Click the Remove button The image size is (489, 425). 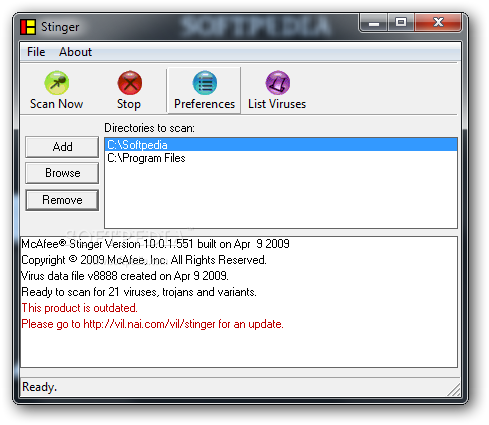[x=62, y=200]
